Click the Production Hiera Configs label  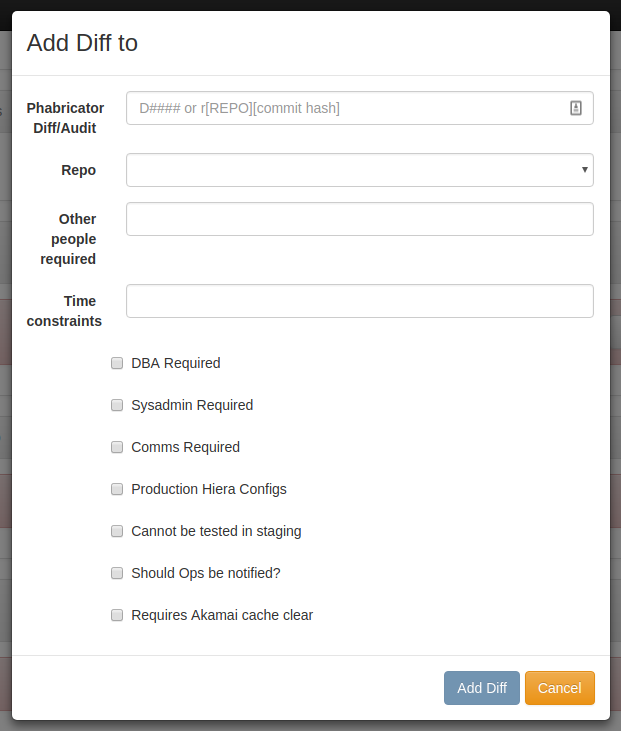tap(209, 489)
